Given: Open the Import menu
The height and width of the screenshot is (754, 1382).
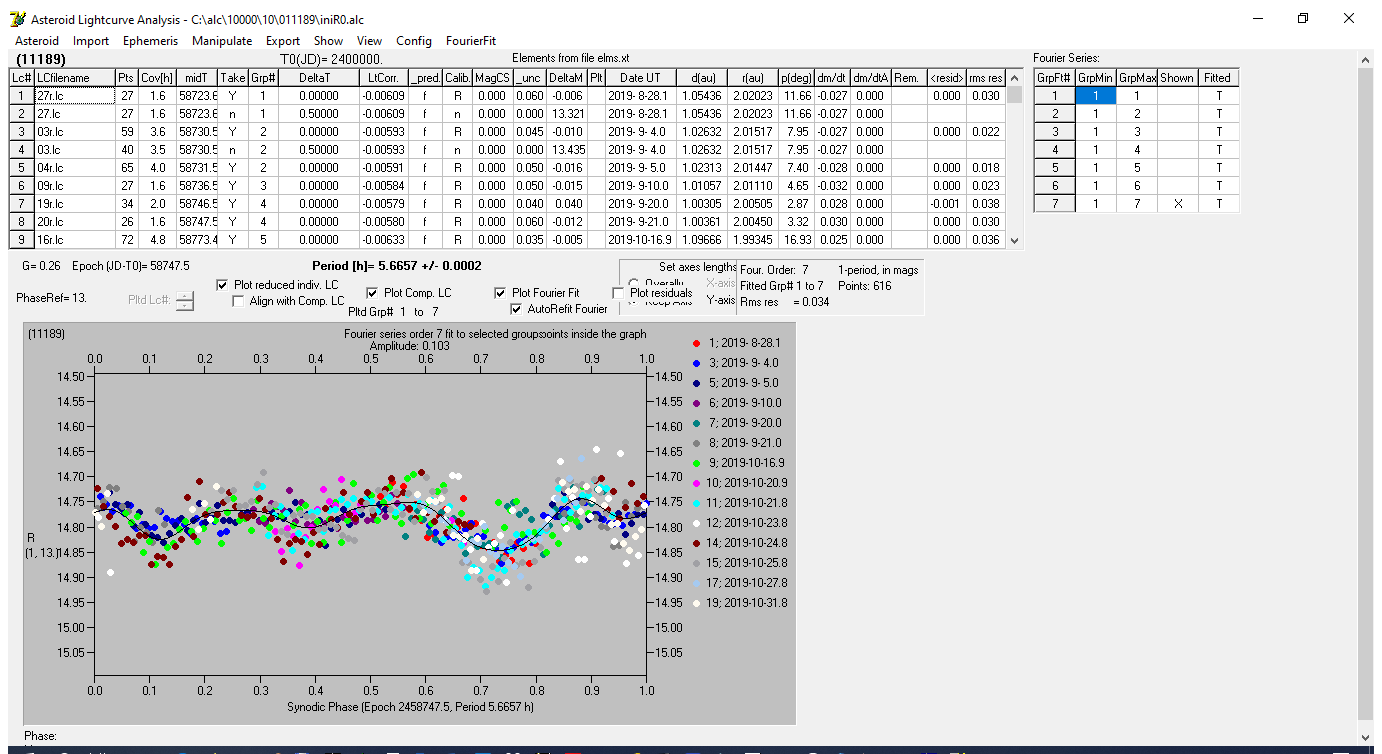Looking at the screenshot, I should coord(91,41).
